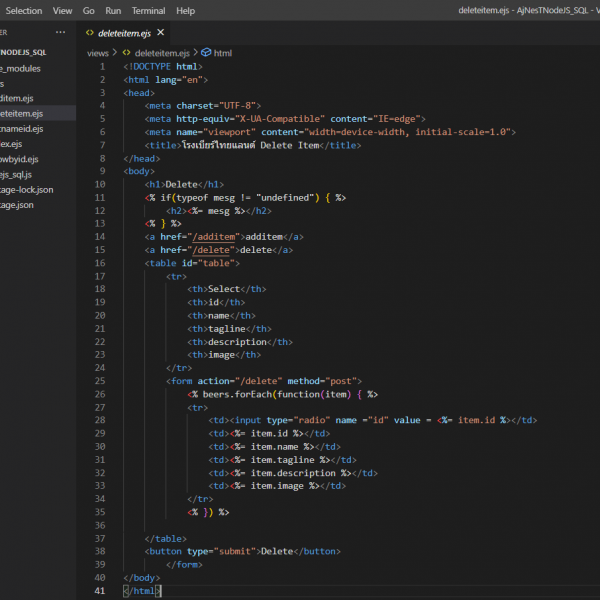
Task: Click file icon before deleteitem.ejs in breadcrumb
Action: (127, 53)
